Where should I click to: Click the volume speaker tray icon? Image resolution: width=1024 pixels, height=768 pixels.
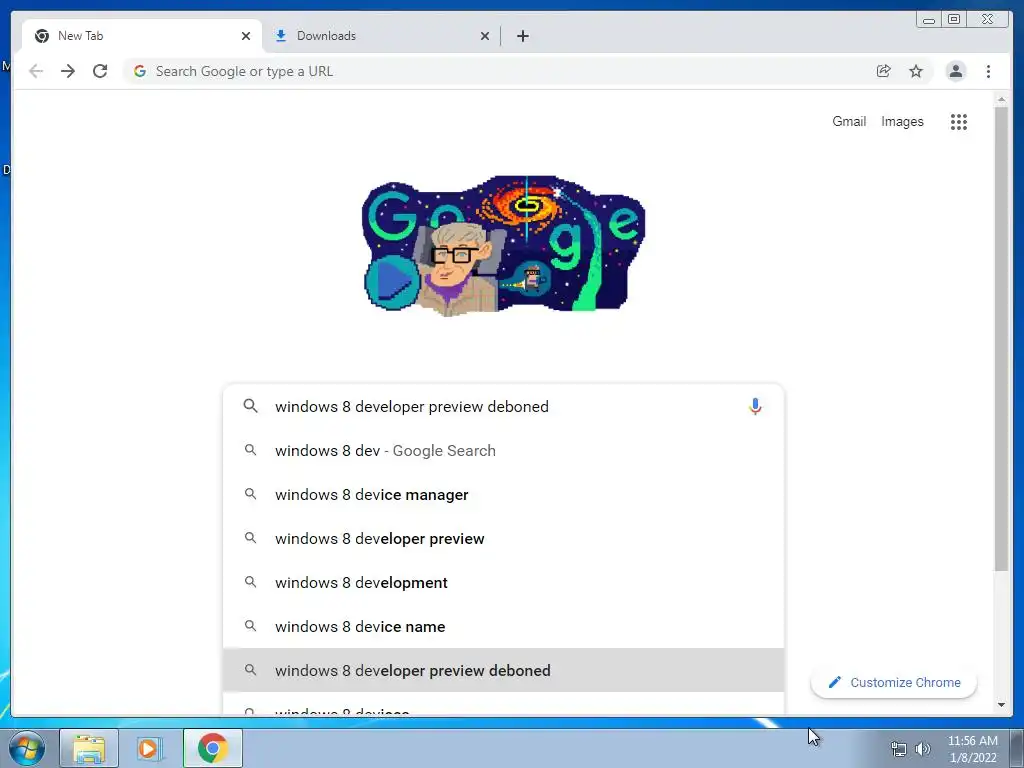(922, 749)
